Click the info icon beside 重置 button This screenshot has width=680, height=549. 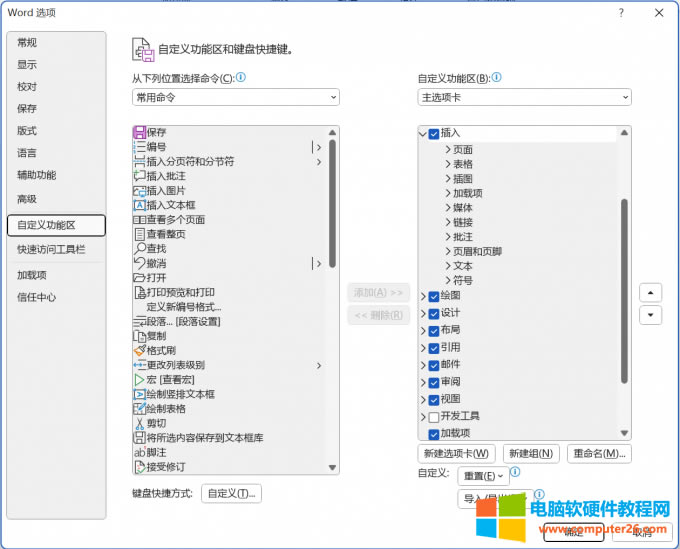pos(515,472)
